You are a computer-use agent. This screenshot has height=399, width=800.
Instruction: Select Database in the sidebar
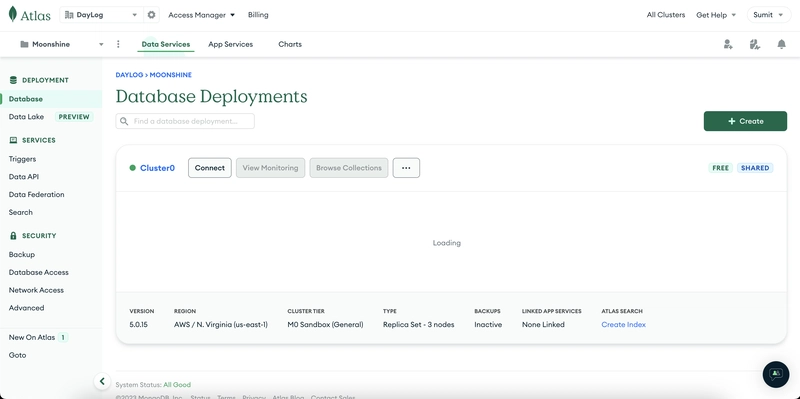(51, 99)
